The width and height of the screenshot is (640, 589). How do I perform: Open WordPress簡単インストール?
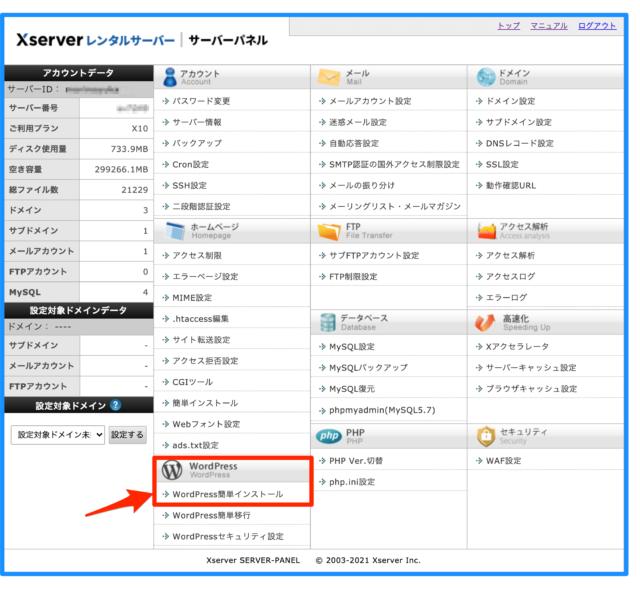pyautogui.click(x=227, y=494)
